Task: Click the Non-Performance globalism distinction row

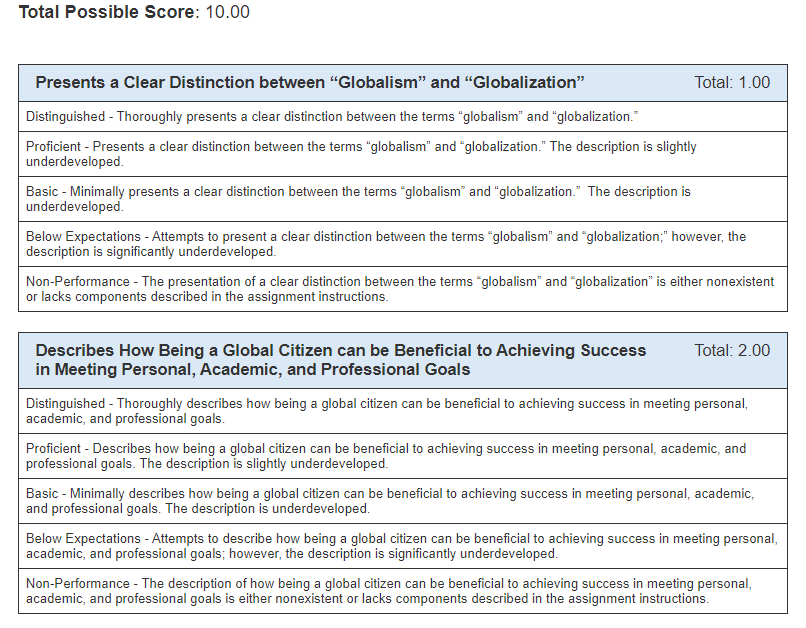Action: pos(402,289)
